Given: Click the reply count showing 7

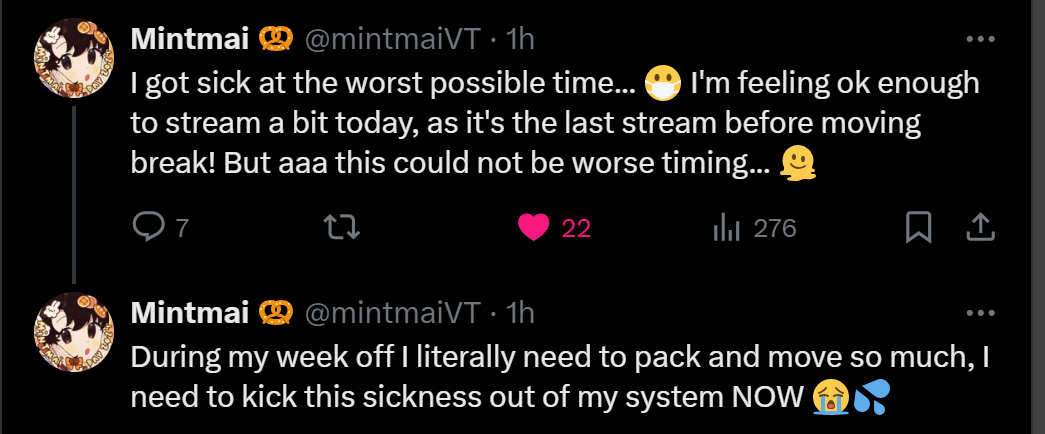Looking at the screenshot, I should 182,229.
